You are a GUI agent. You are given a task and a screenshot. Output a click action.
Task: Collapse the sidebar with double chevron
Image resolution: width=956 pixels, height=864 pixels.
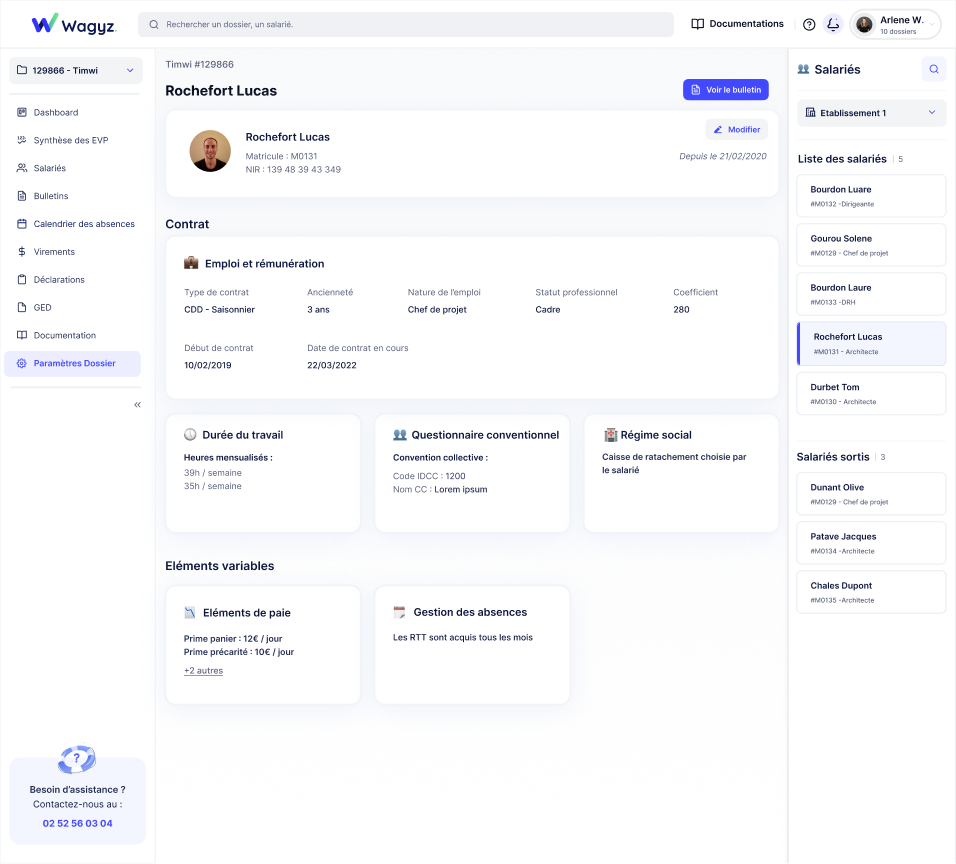(137, 405)
